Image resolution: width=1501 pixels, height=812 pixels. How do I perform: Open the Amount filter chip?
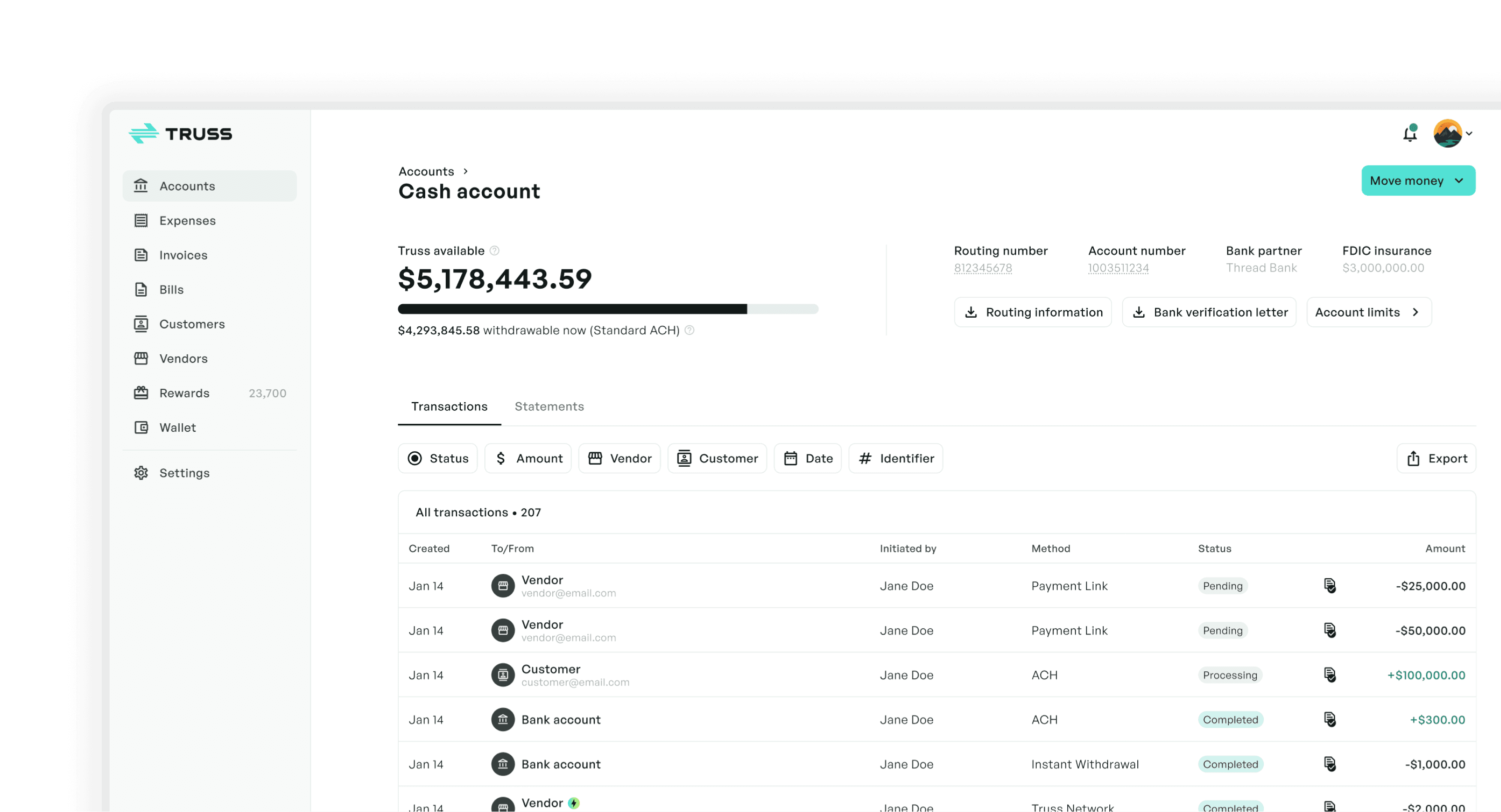pos(527,458)
